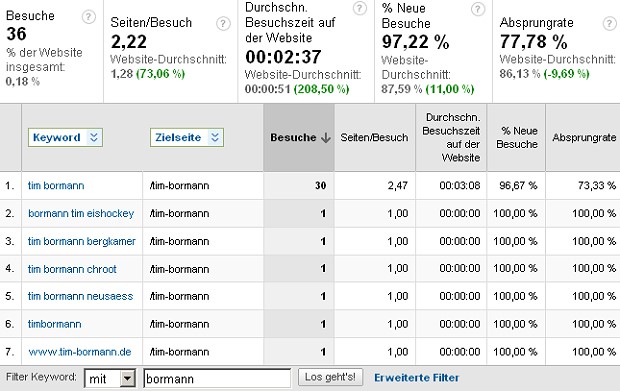Click visit time '00:03:08' in row 1
The width and height of the screenshot is (620, 391).
459,186
